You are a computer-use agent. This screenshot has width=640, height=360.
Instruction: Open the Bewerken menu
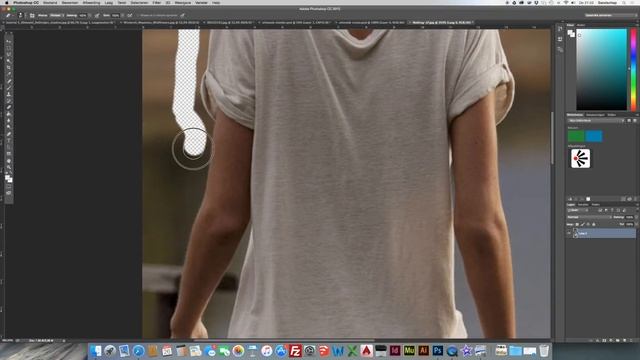pyautogui.click(x=70, y=2)
